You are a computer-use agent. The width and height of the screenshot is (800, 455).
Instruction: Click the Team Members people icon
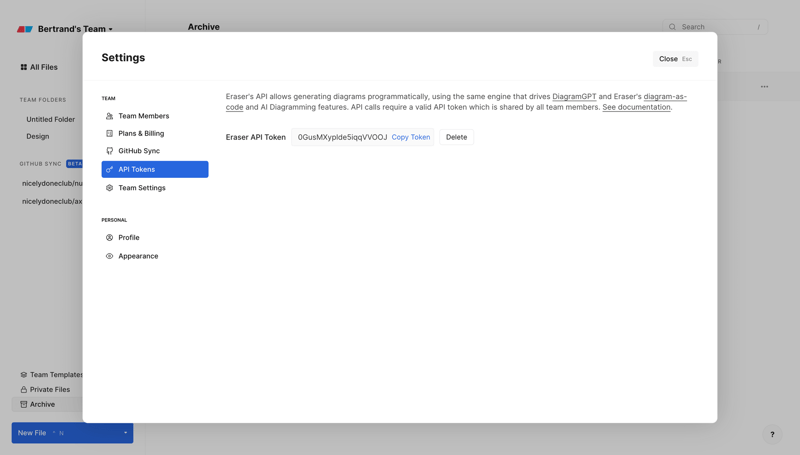(x=109, y=116)
